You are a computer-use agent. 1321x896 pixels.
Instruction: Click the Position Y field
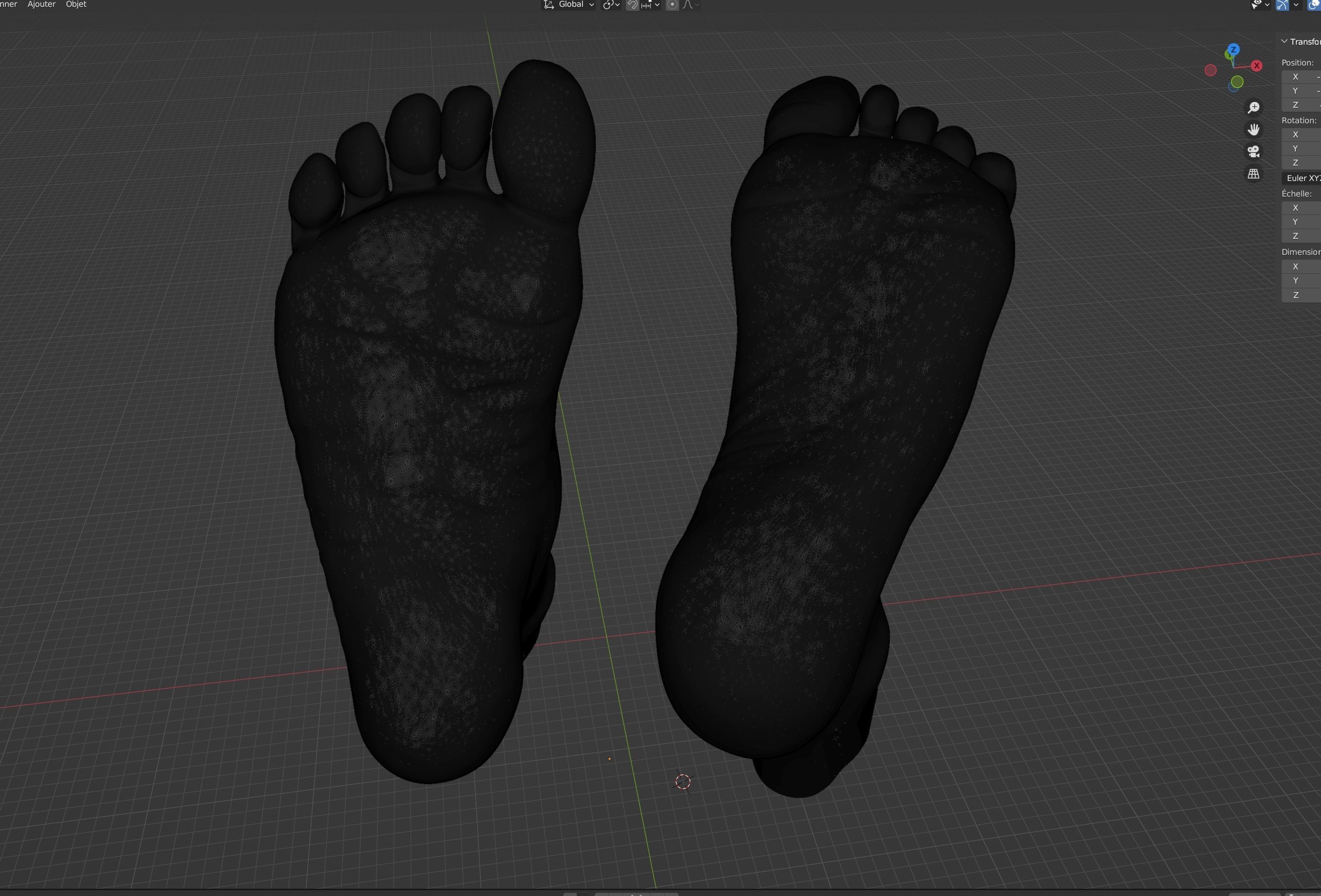(1301, 91)
